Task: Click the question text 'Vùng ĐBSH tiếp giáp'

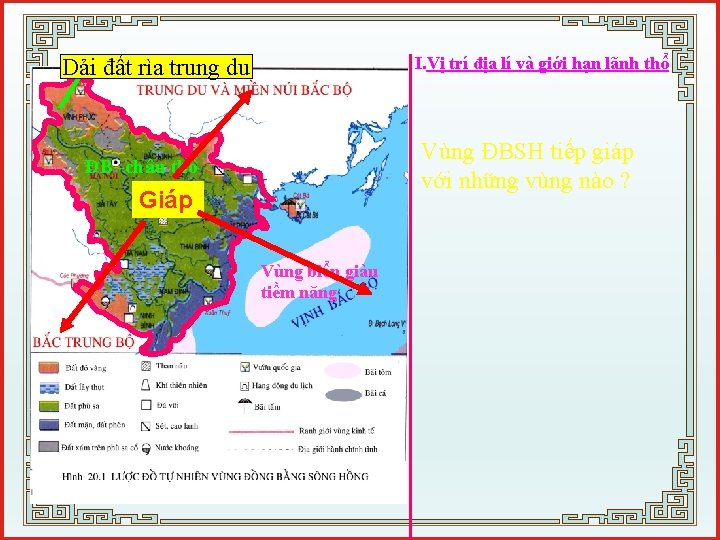Action: point(528,152)
